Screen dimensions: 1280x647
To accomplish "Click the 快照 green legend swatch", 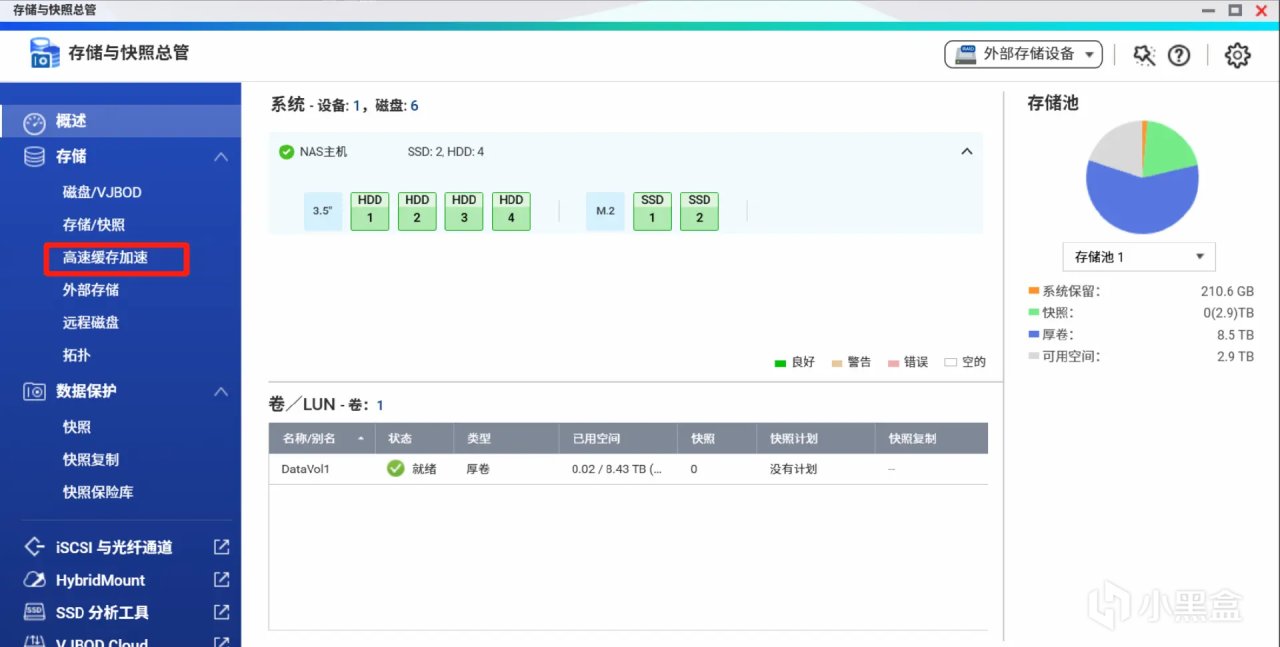I will click(1033, 313).
